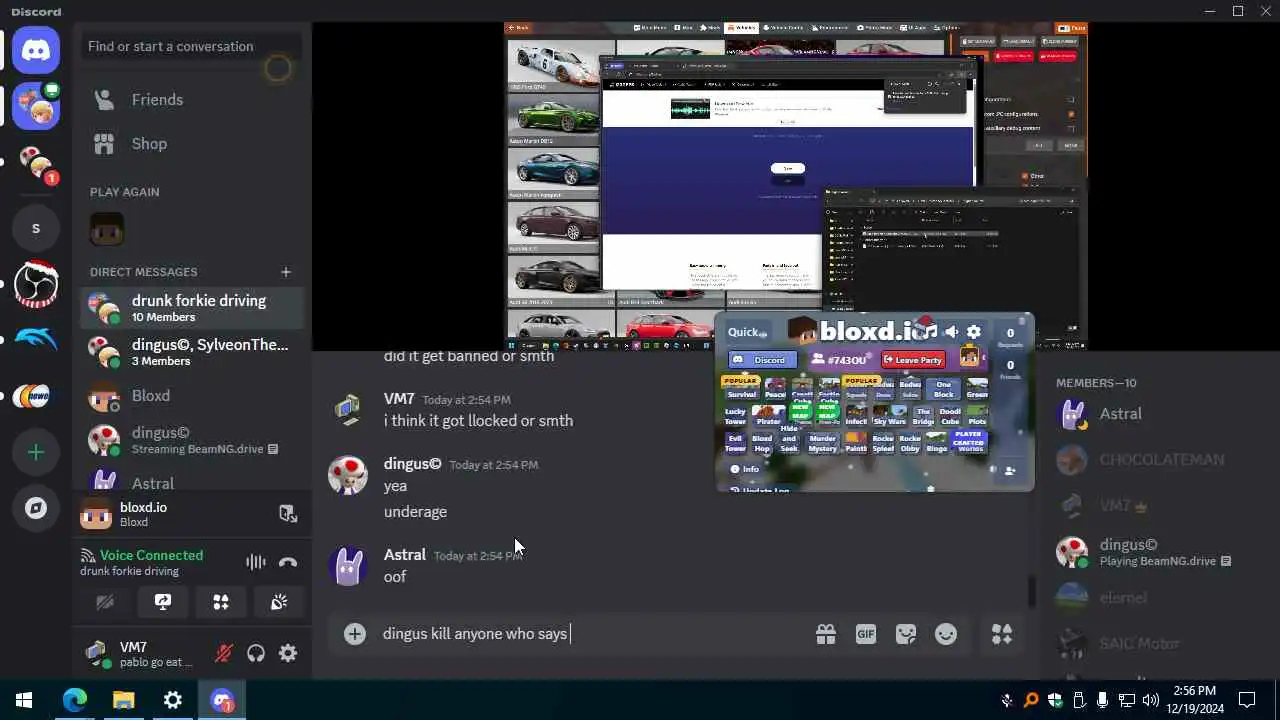Click the chat scrollbar
The image size is (1280, 720).
[x=1032, y=592]
